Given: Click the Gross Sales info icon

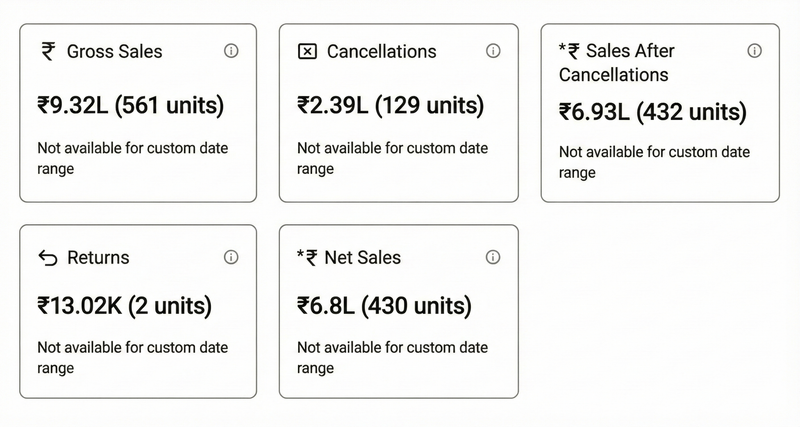Looking at the screenshot, I should coord(231,51).
